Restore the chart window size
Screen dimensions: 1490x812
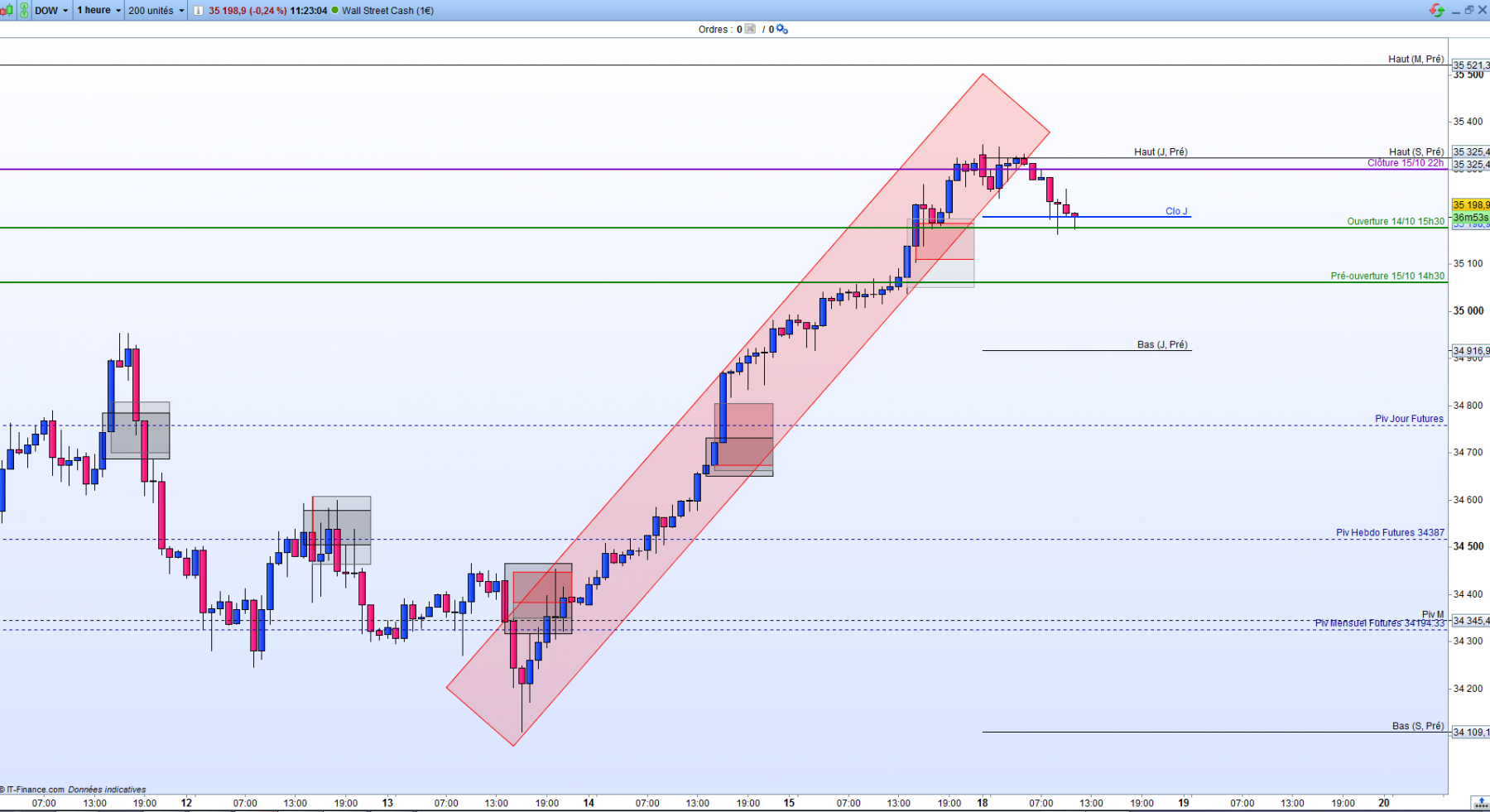(x=1469, y=10)
